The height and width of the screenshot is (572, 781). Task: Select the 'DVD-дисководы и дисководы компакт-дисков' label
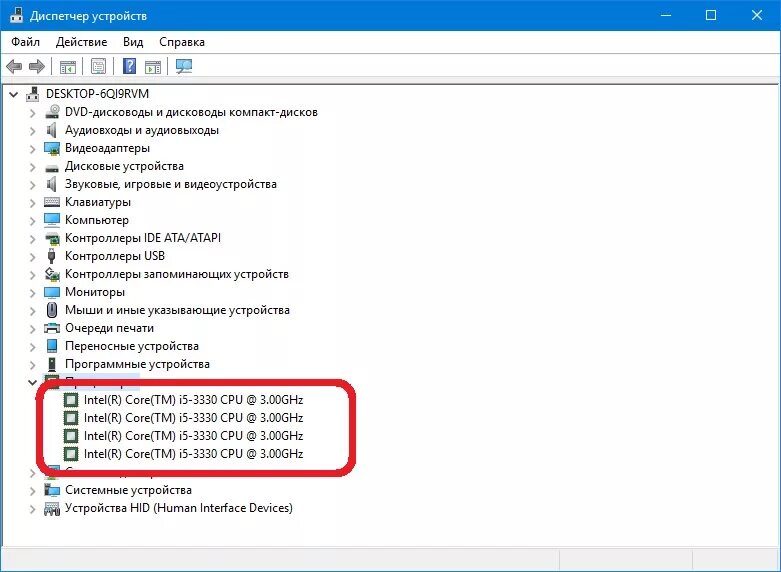191,112
